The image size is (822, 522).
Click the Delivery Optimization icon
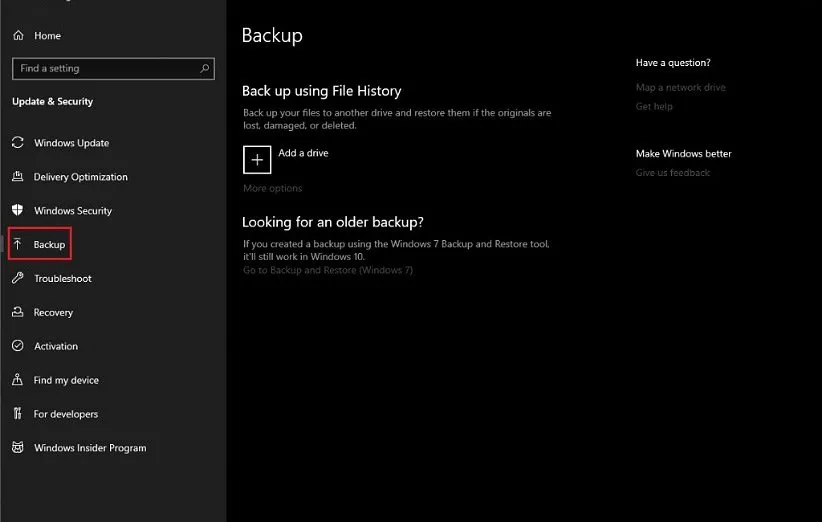coord(18,177)
